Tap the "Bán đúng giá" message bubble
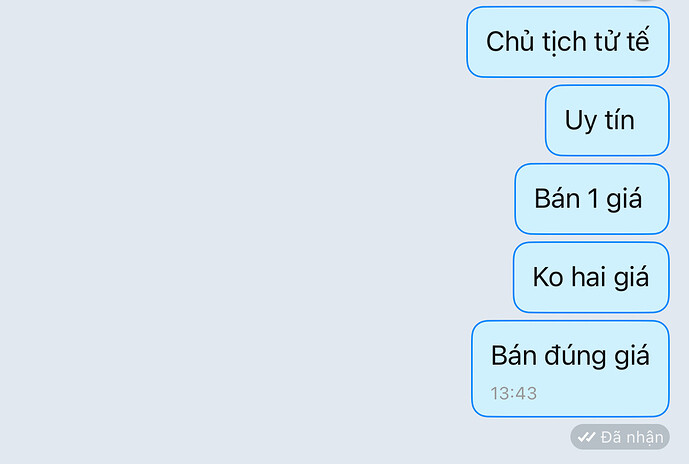This screenshot has width=689, height=464. click(x=570, y=369)
